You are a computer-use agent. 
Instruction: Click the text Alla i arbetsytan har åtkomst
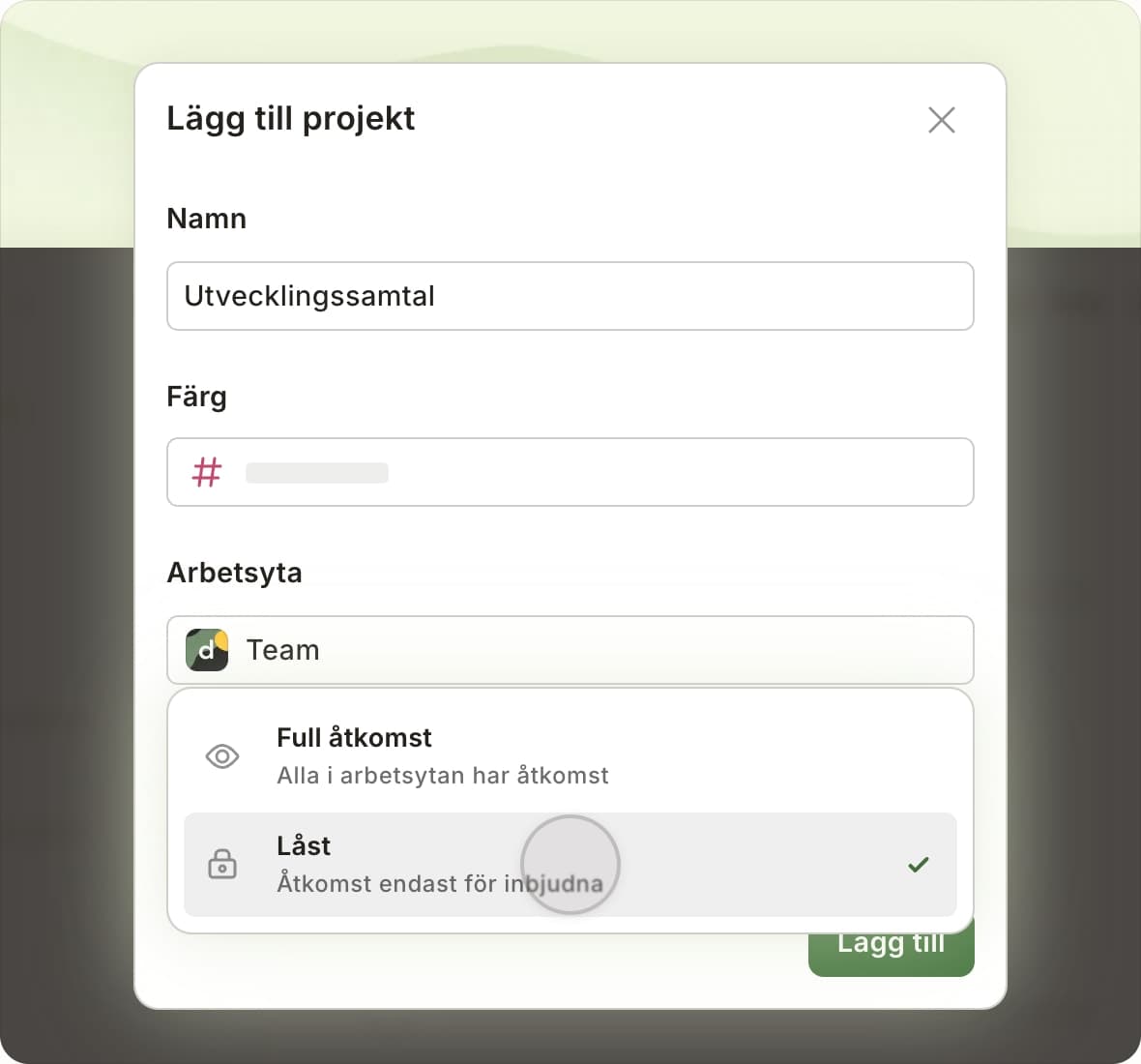point(443,776)
